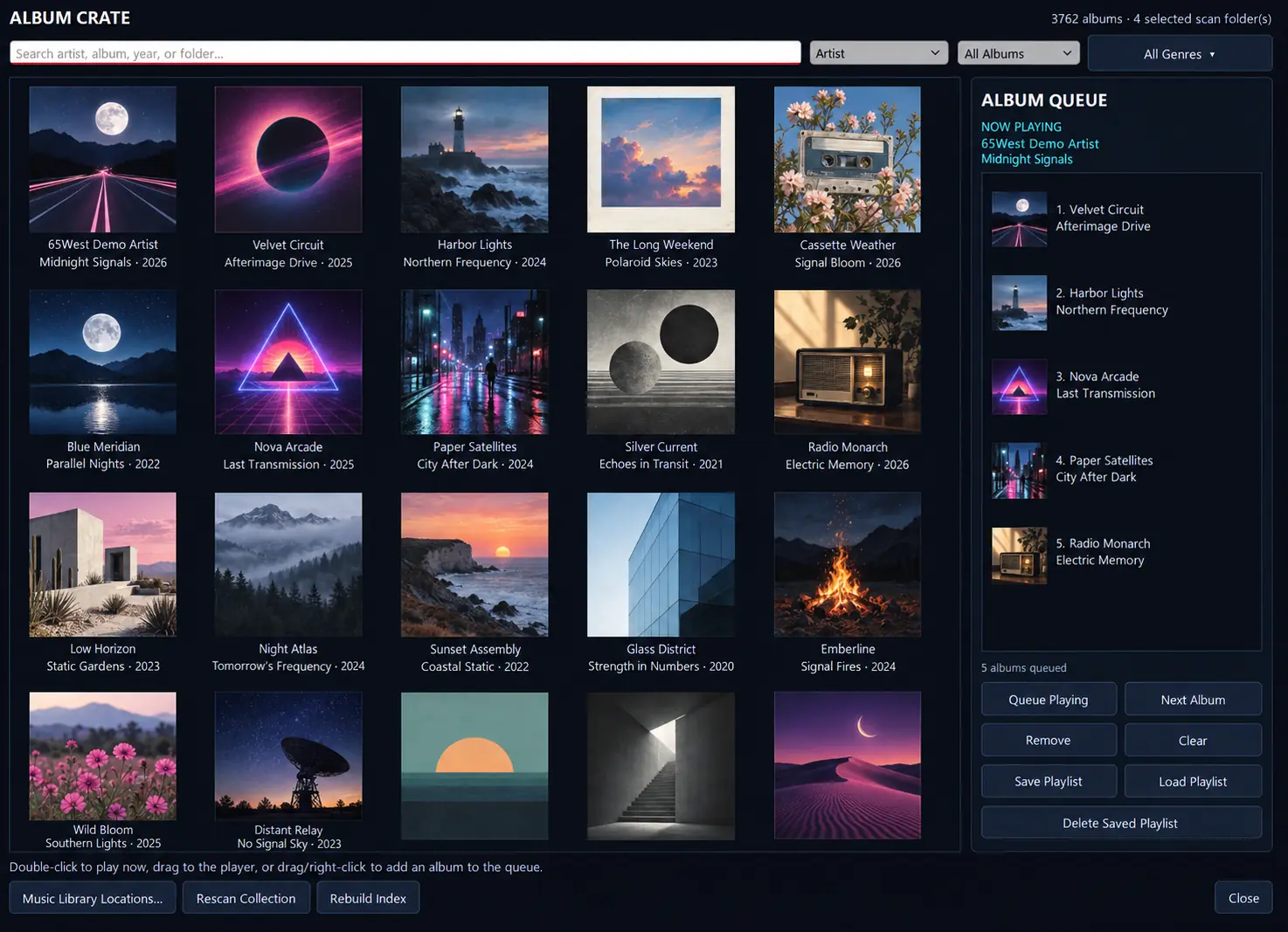Click Delete Saved Playlist
Image resolution: width=1288 pixels, height=932 pixels.
coord(1121,823)
